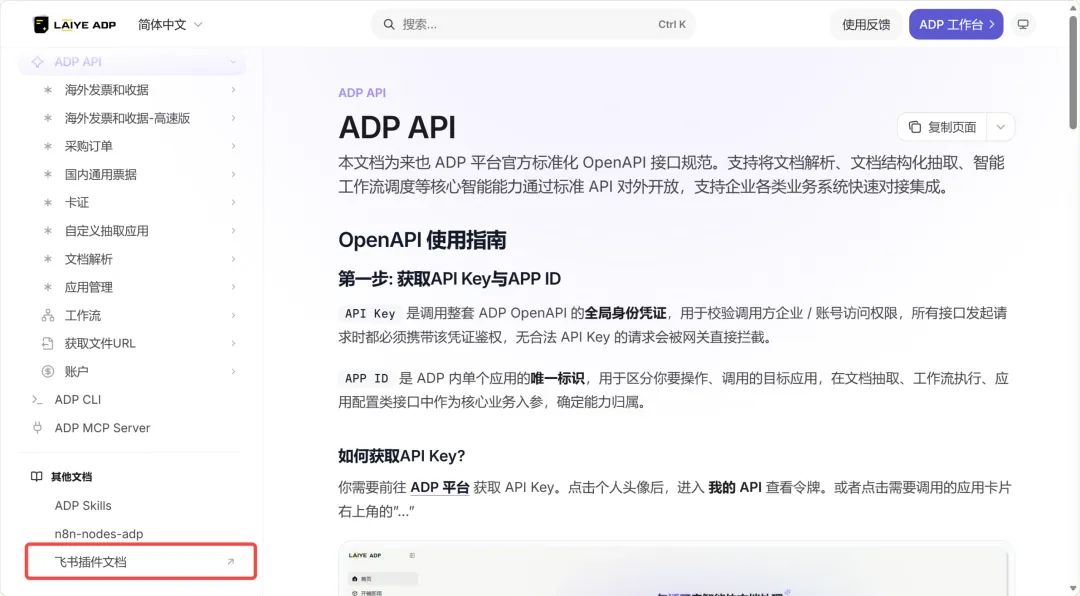
Task: Open ADP Skills in the sidebar
Action: point(132,506)
